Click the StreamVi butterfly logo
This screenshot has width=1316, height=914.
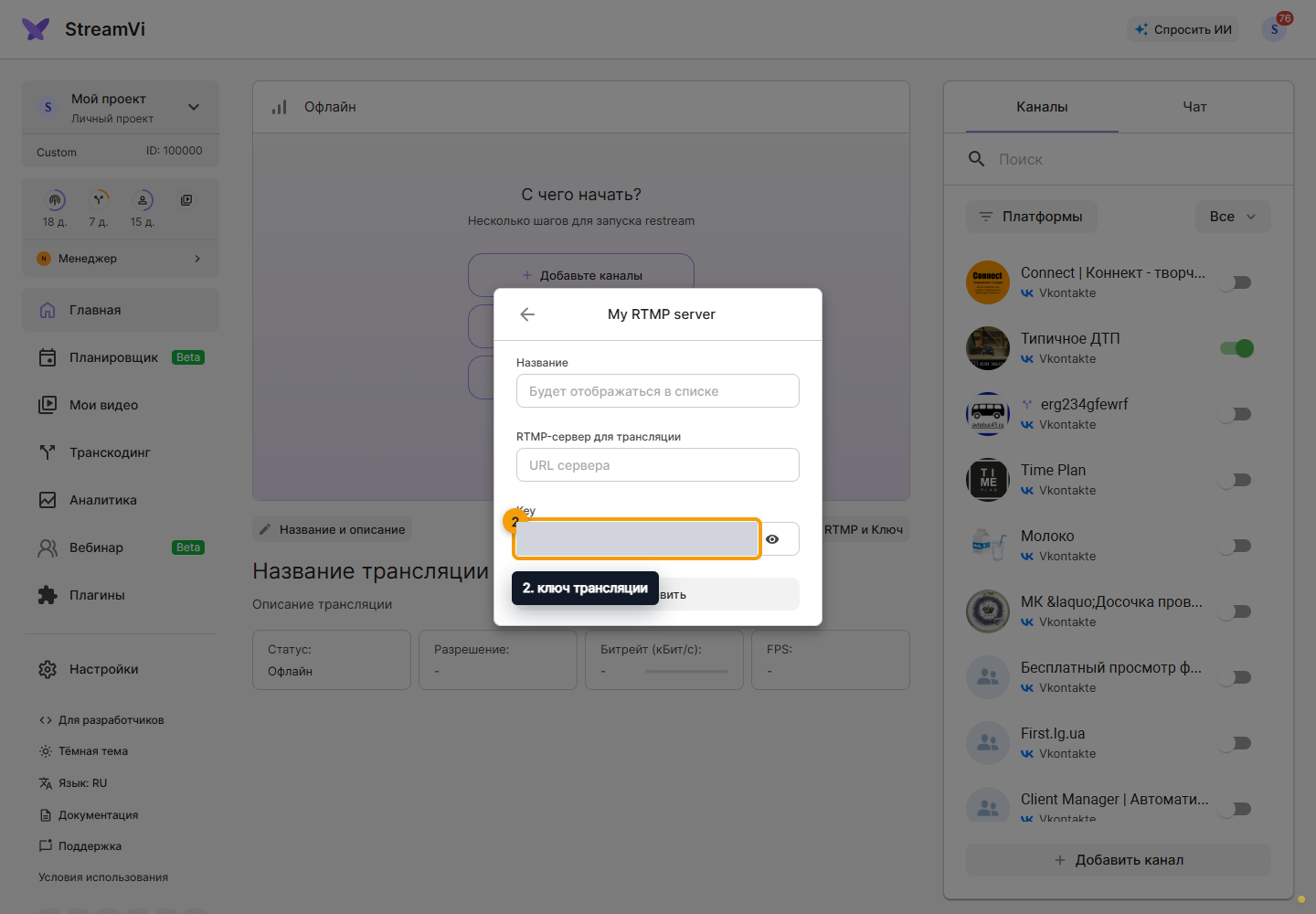tap(36, 29)
